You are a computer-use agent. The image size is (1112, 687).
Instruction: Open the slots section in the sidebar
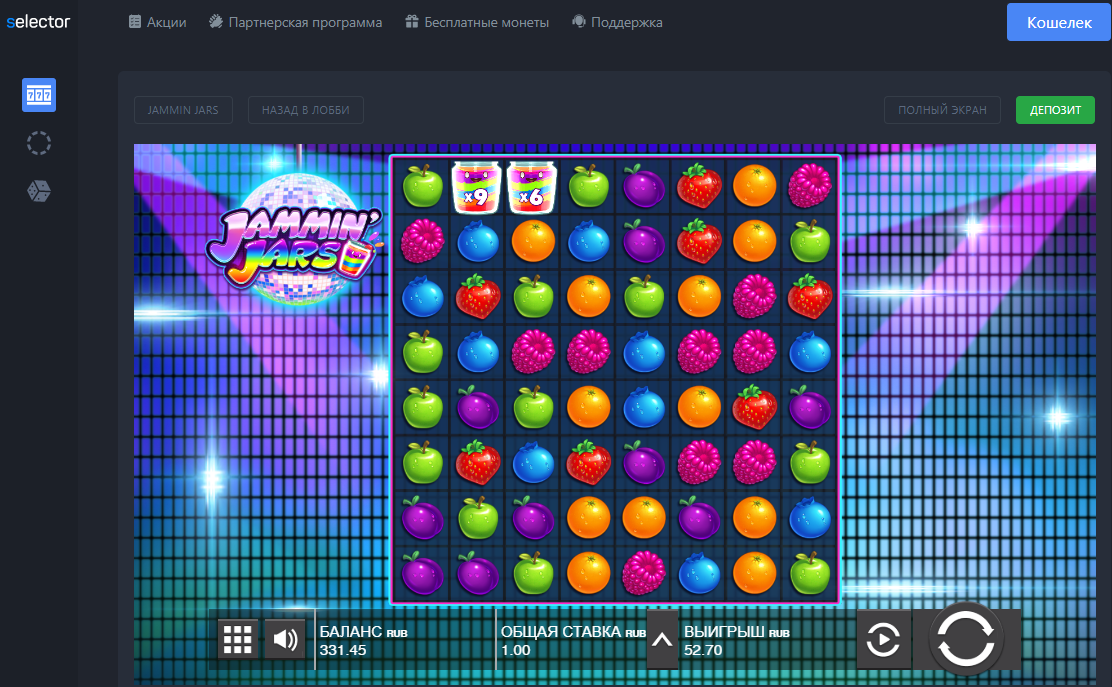(x=39, y=95)
